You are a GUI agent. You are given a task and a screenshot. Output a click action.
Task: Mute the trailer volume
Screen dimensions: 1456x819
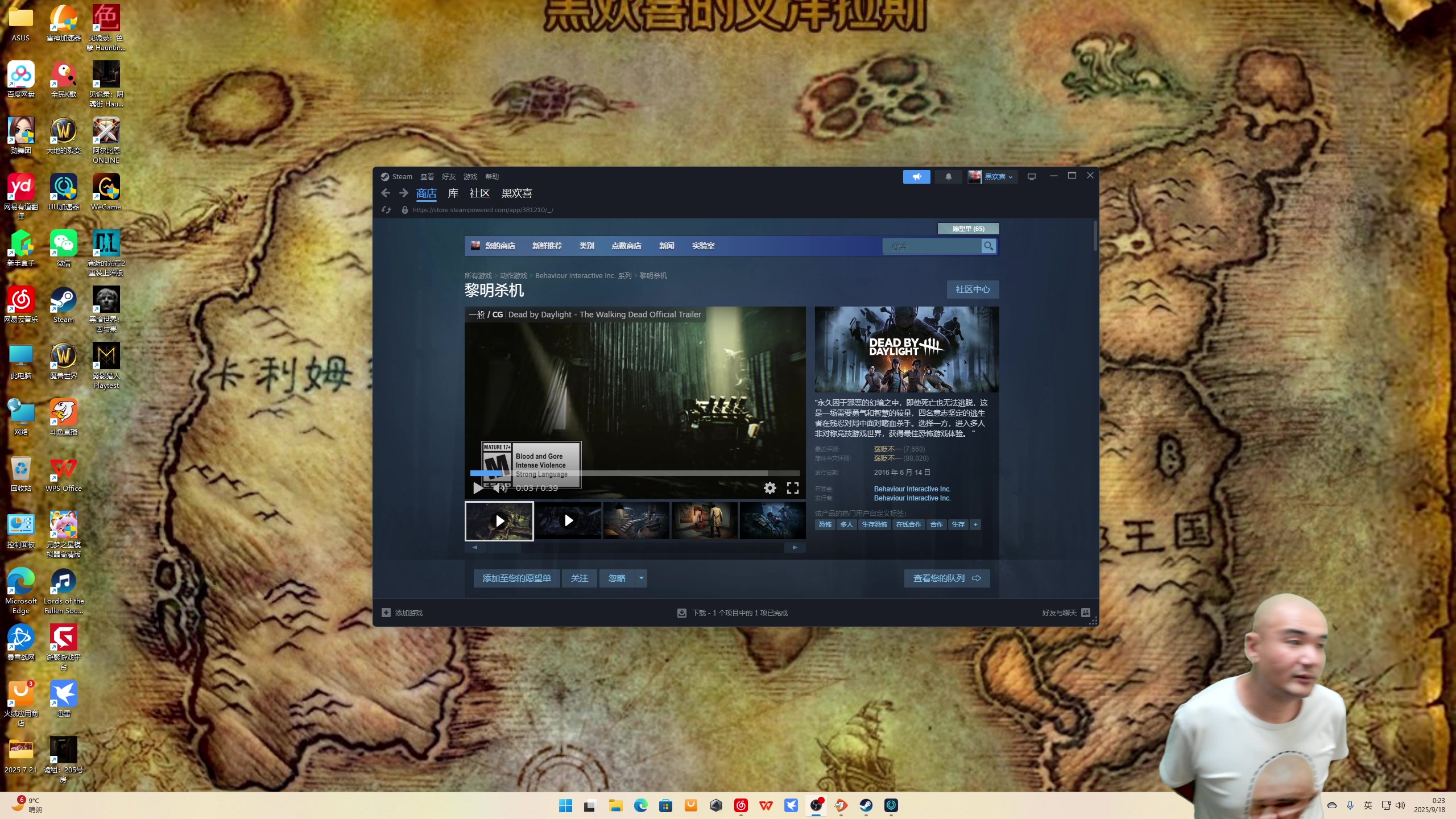(500, 488)
